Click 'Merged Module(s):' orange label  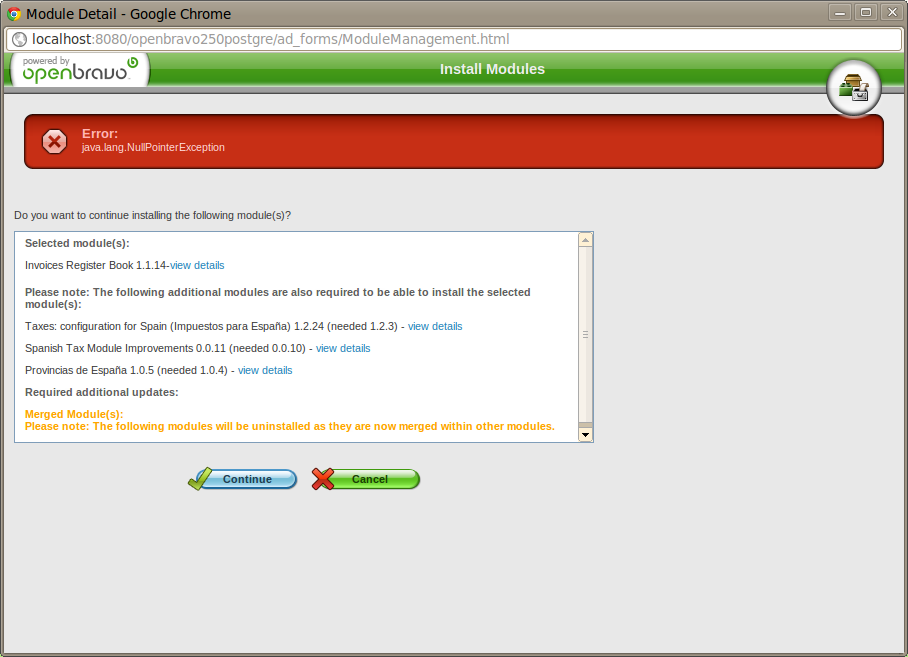(x=74, y=414)
